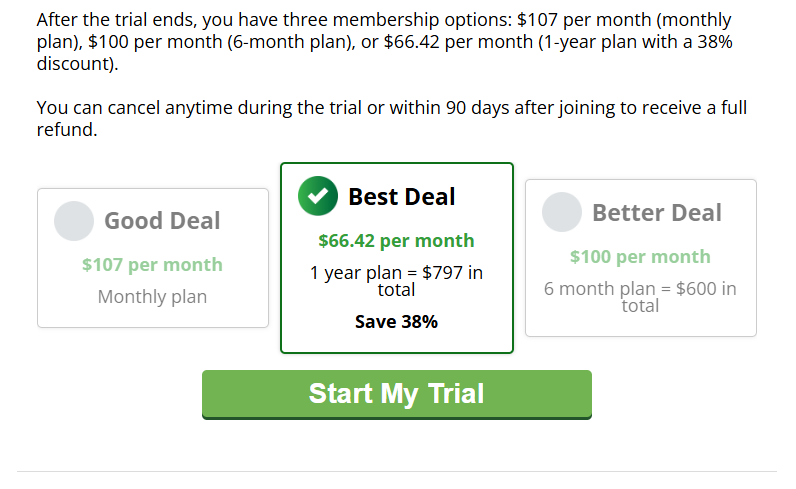This screenshot has height=489, width=796.
Task: Click the "Good Deal" heading text
Action: pyautogui.click(x=162, y=221)
